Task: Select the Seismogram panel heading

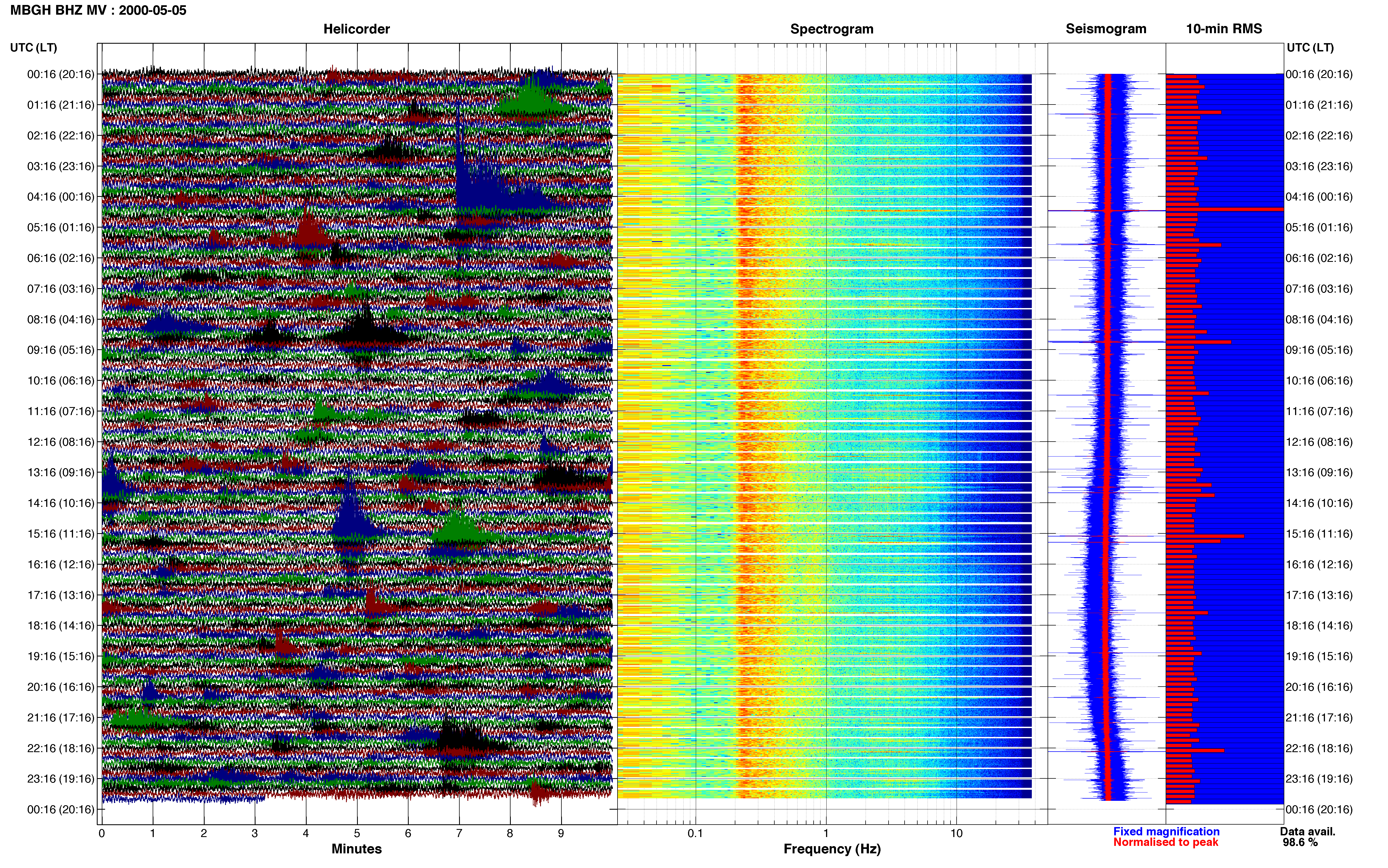Action: coord(1106,29)
